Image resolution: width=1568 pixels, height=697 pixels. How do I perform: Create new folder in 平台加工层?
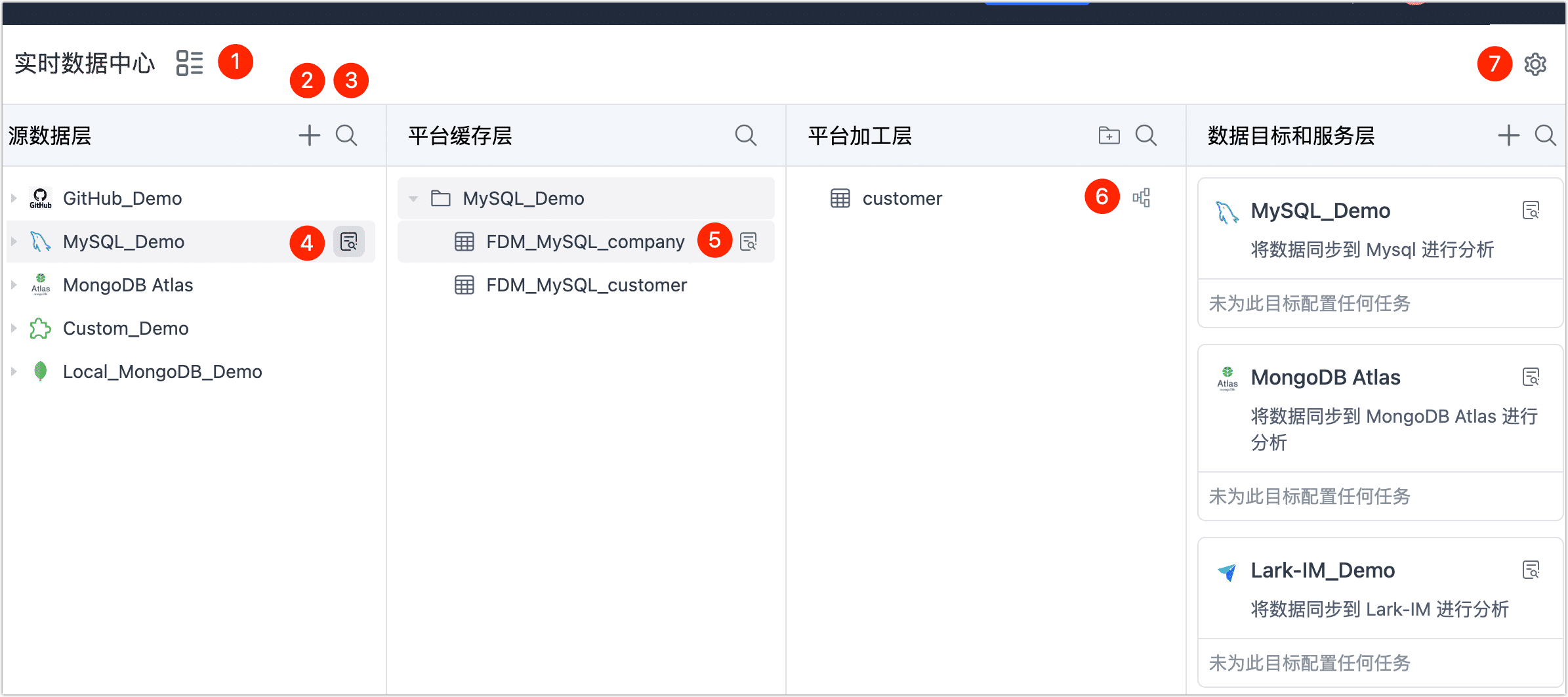(1109, 136)
